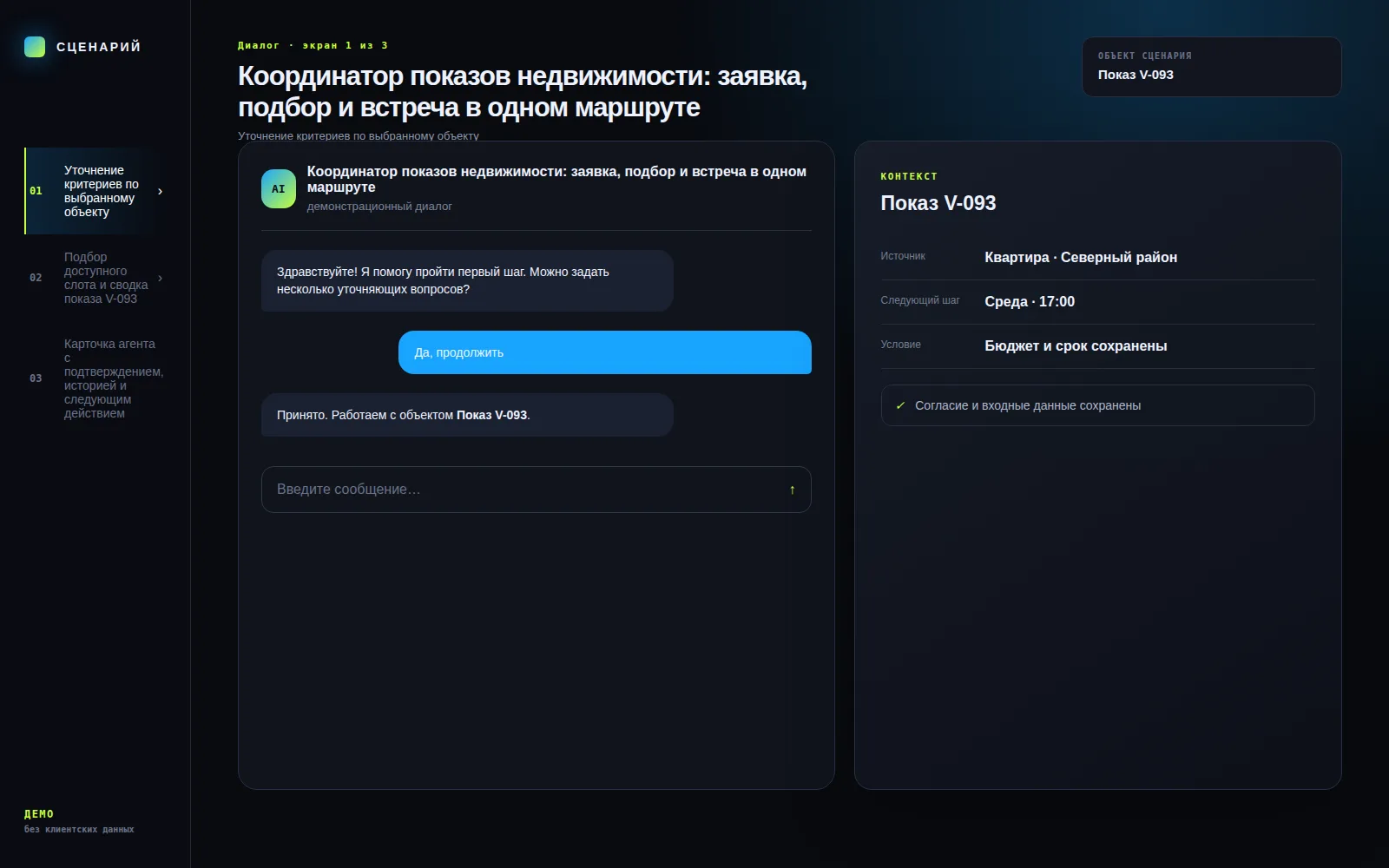Open step 01 Уточнение критериев по выбранному объекту

[x=95, y=191]
